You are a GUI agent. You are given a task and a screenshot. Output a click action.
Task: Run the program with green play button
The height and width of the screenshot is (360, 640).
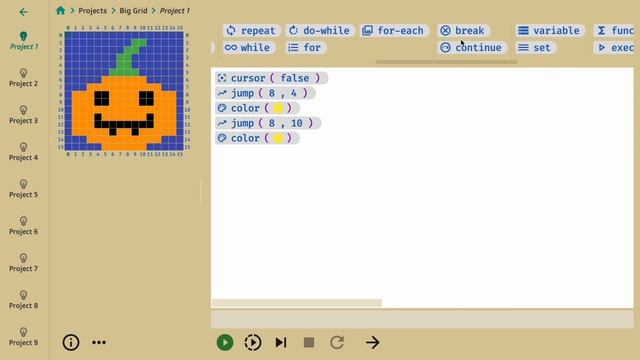click(x=225, y=342)
